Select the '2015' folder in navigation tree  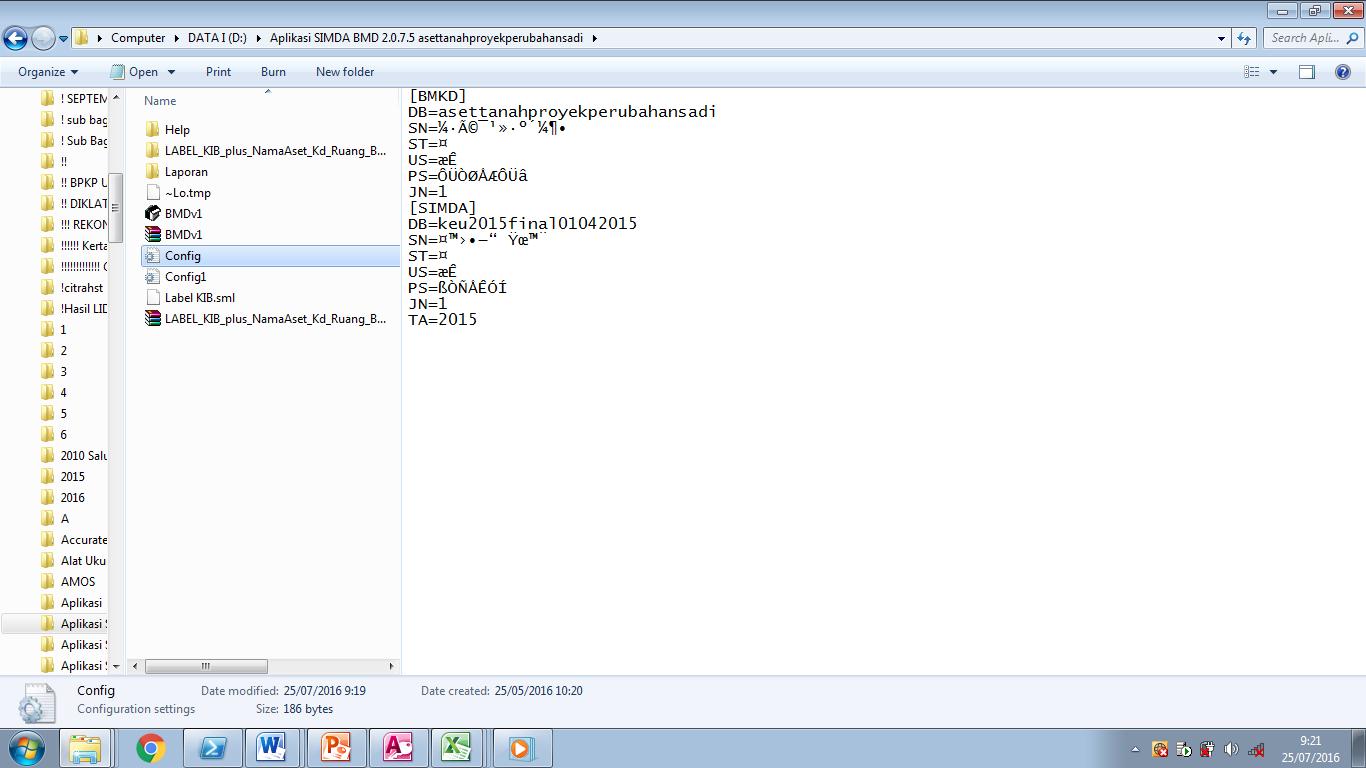63,477
